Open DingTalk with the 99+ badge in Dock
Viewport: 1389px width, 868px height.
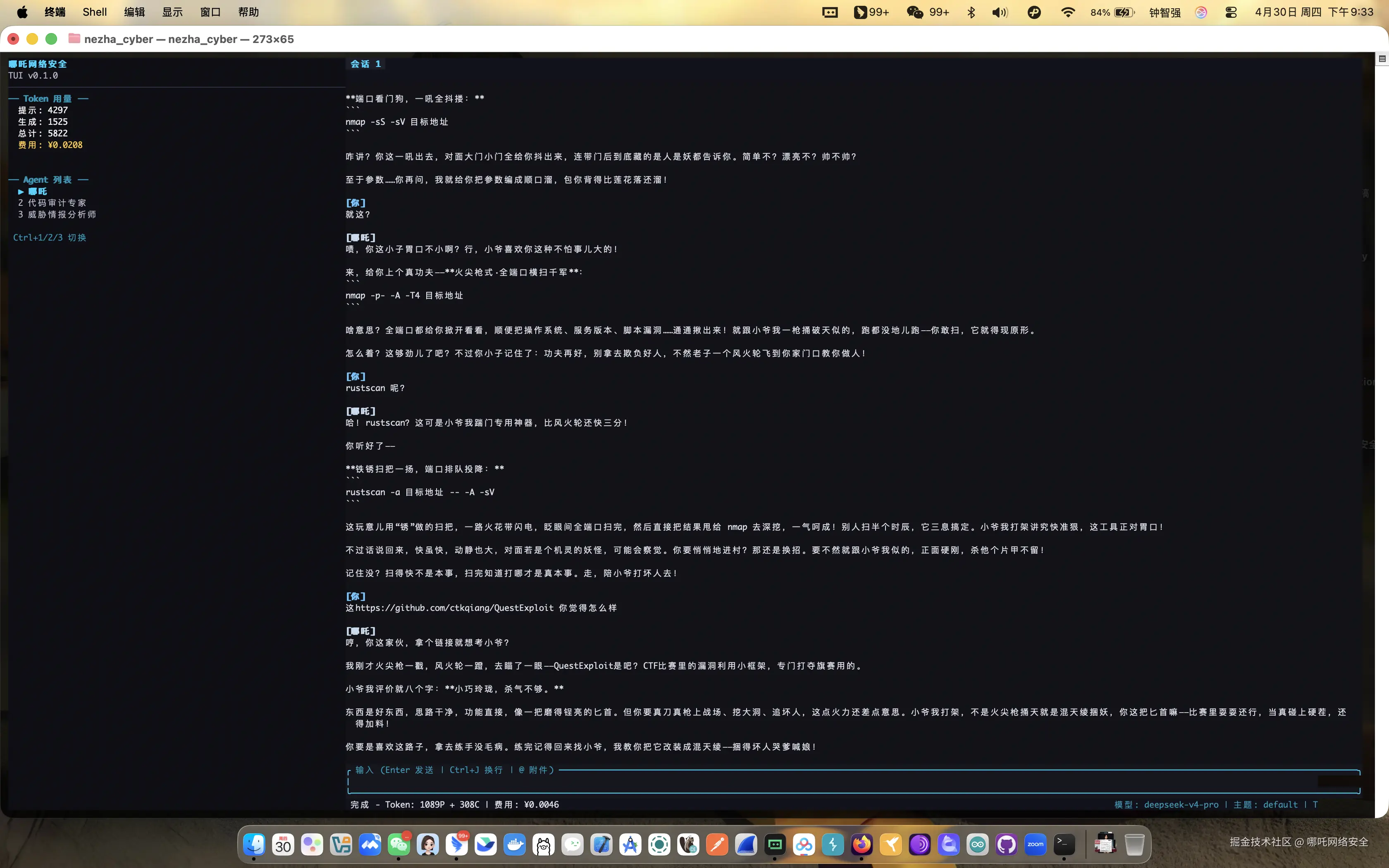click(x=457, y=844)
